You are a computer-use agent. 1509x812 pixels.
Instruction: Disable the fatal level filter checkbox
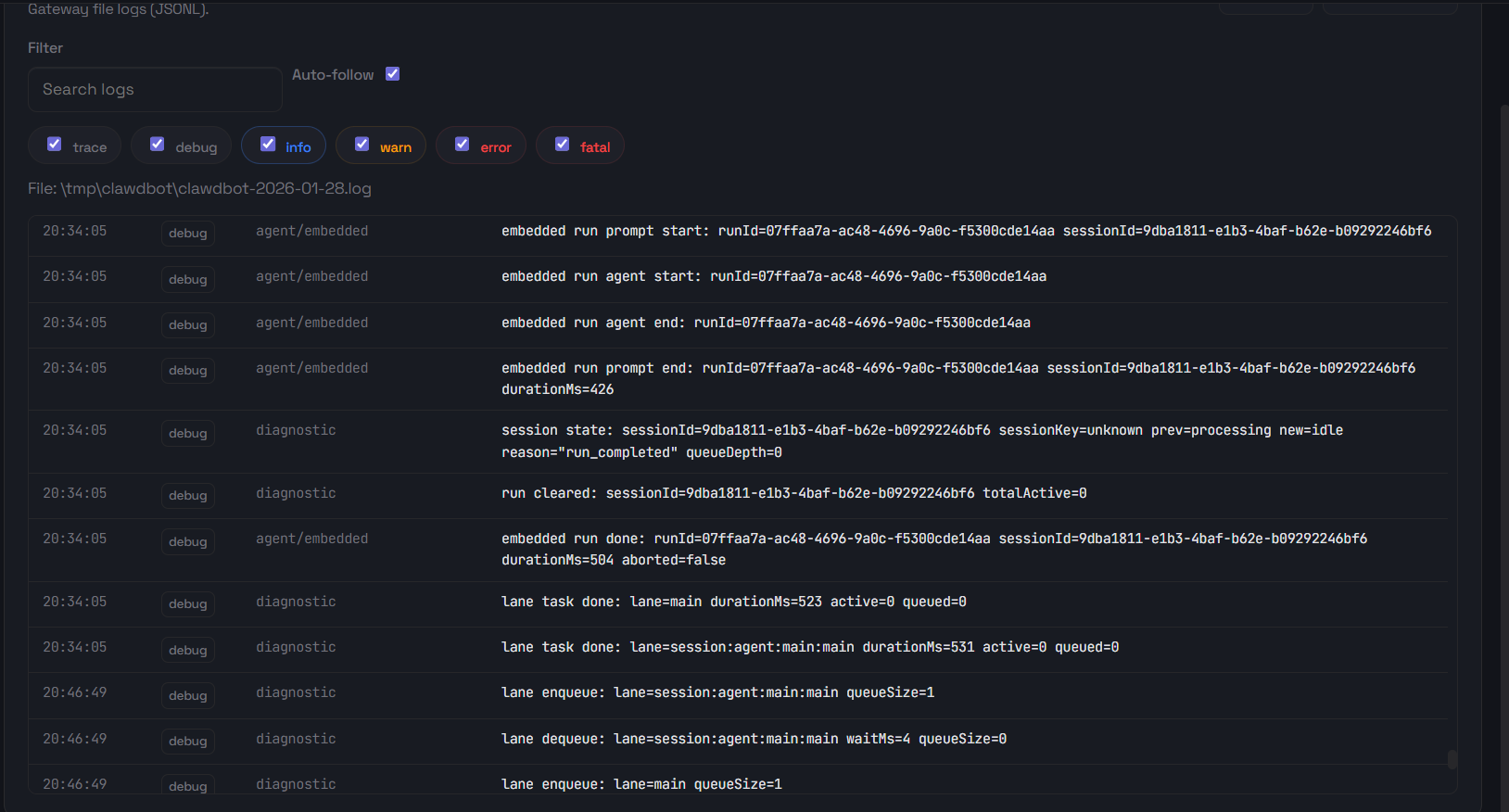point(563,145)
